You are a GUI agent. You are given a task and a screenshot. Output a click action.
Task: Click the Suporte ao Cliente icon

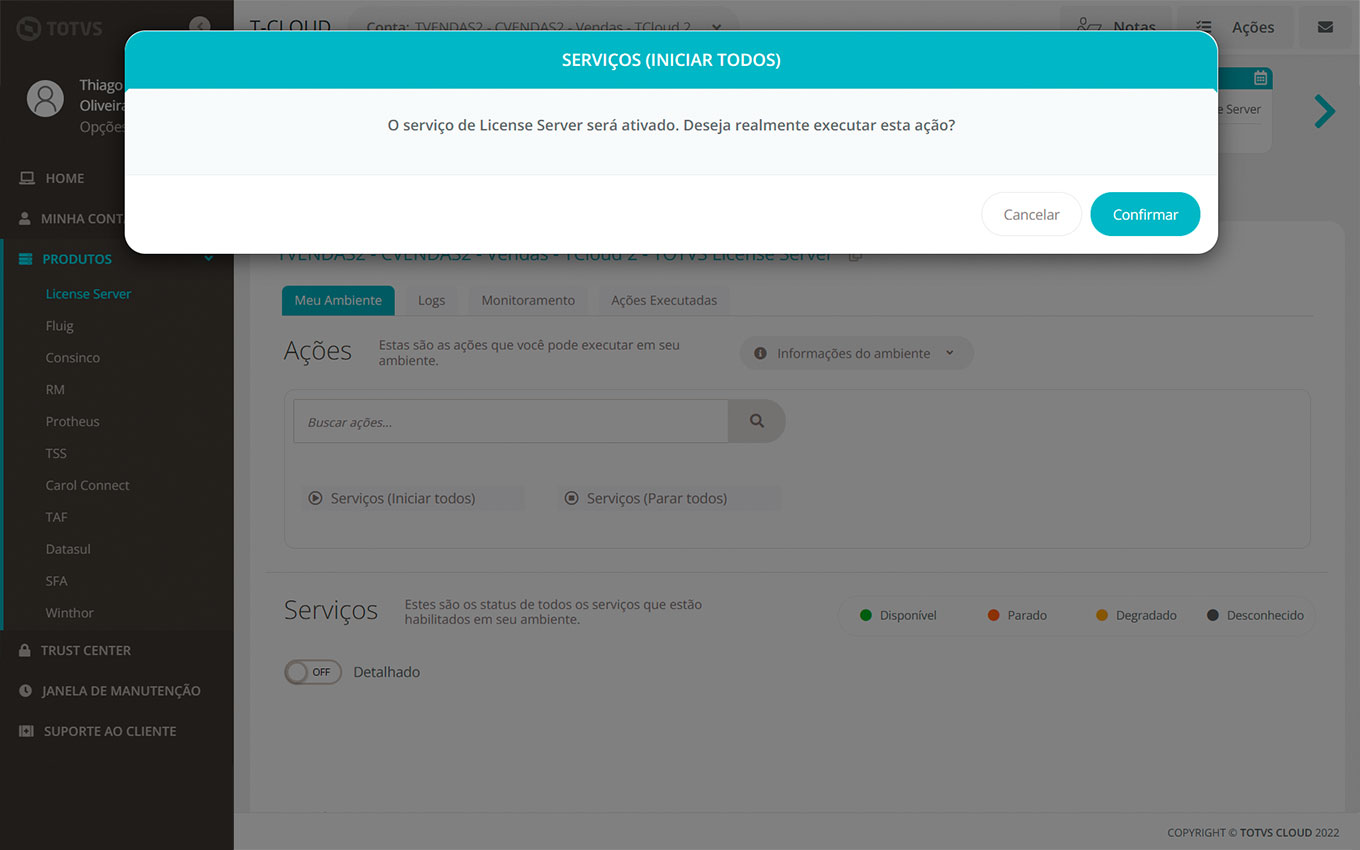[26, 731]
